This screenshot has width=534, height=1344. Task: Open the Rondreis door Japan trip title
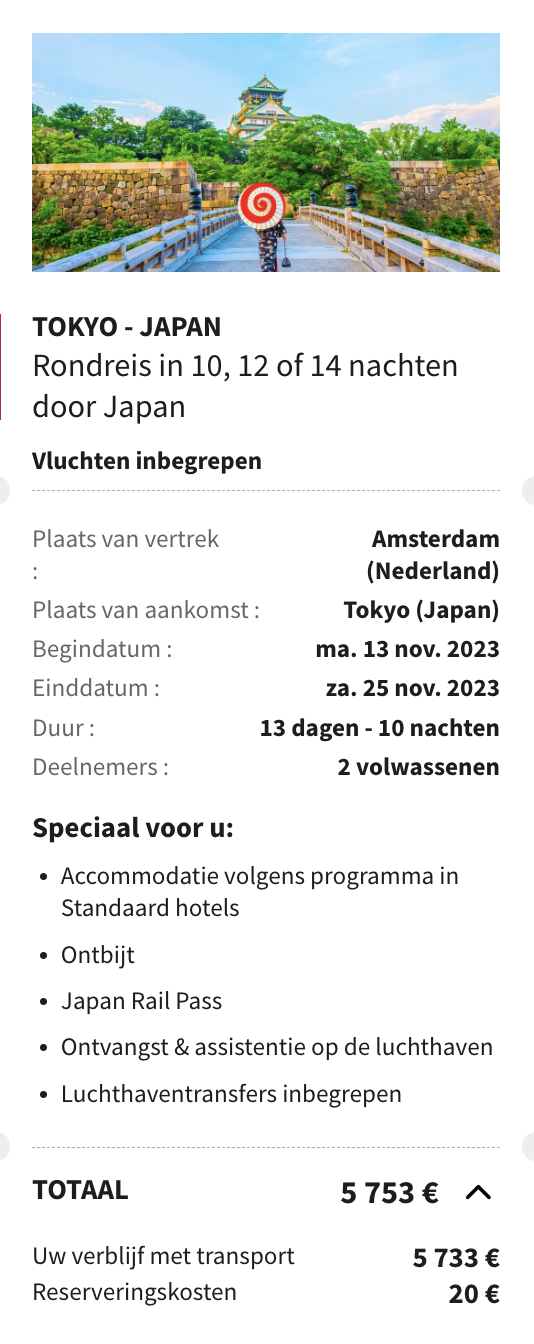pyautogui.click(x=245, y=386)
